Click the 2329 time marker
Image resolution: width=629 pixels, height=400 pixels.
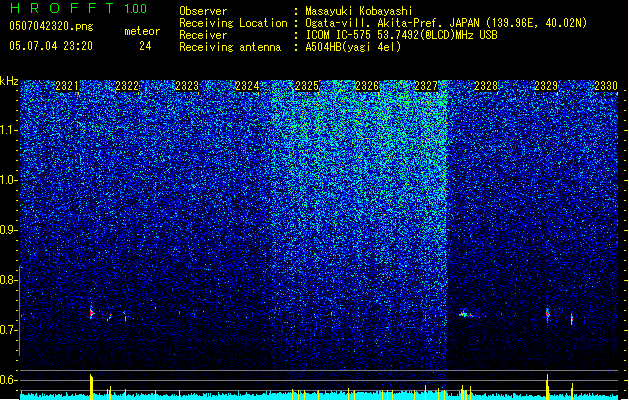click(x=546, y=86)
